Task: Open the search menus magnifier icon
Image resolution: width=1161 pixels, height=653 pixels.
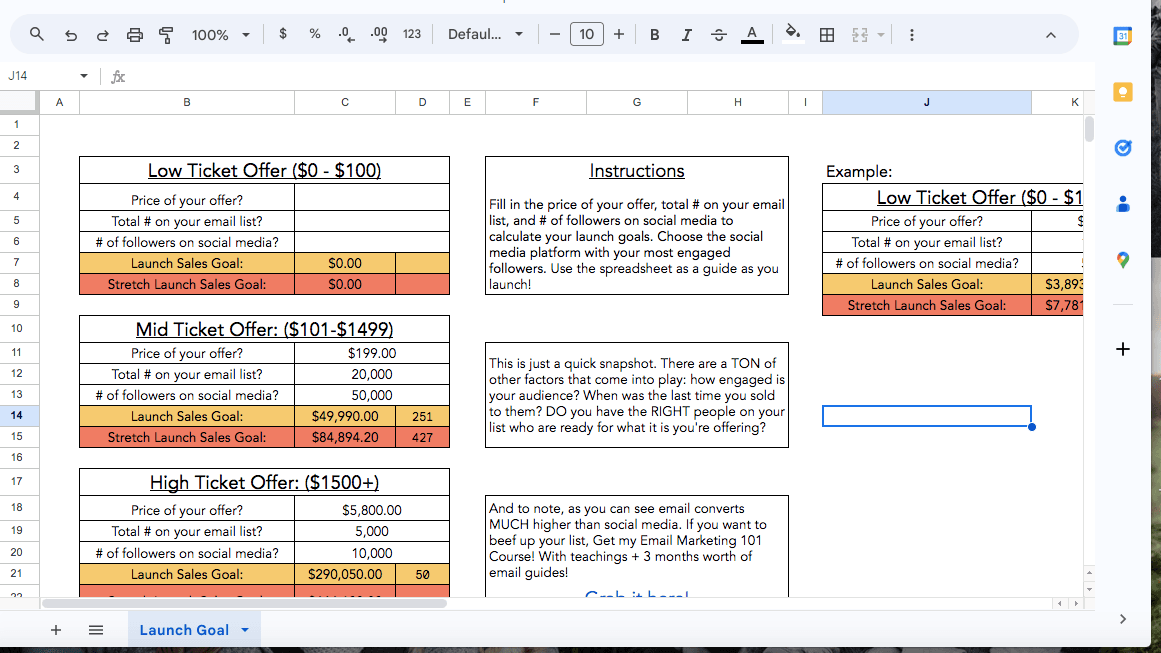Action: click(36, 34)
